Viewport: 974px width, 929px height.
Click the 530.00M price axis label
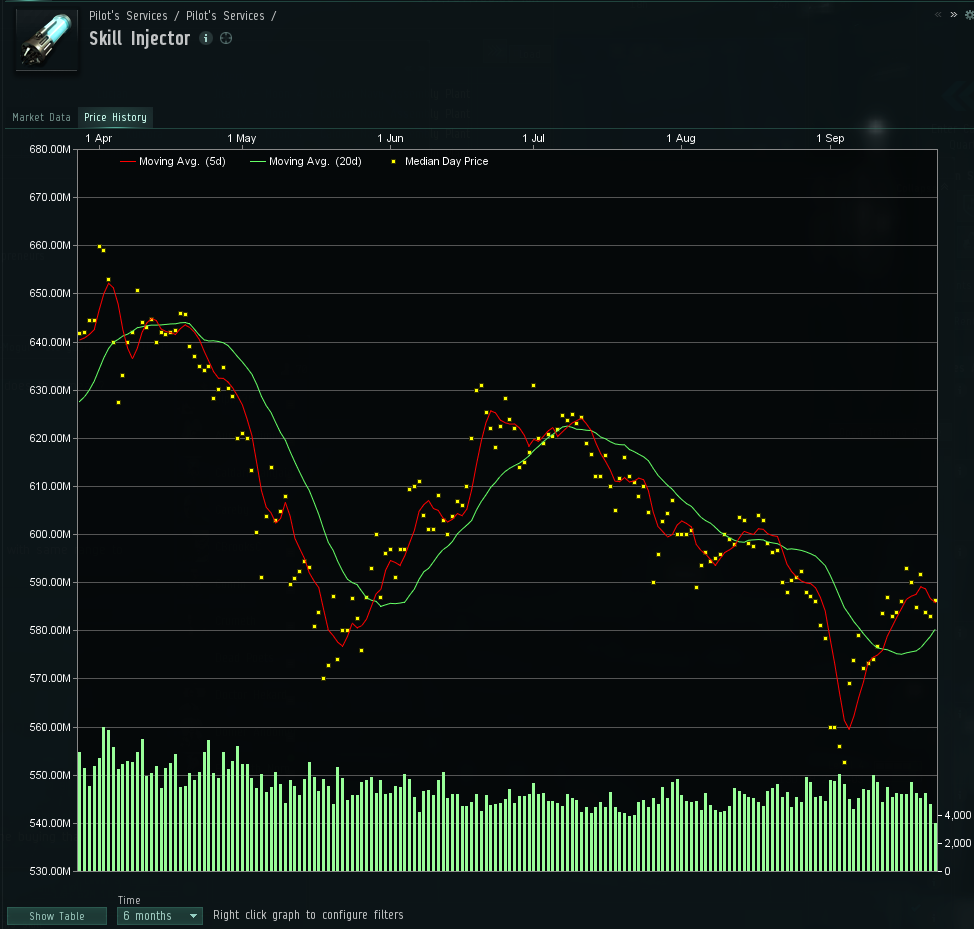[50, 871]
